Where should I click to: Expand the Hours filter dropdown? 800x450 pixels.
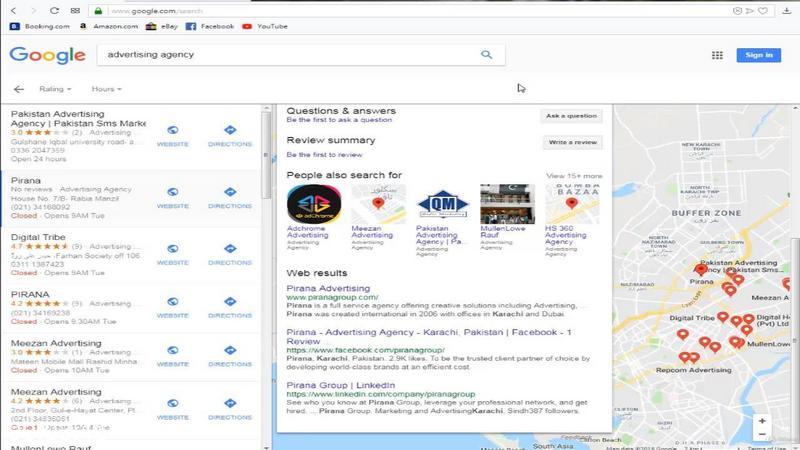point(107,89)
